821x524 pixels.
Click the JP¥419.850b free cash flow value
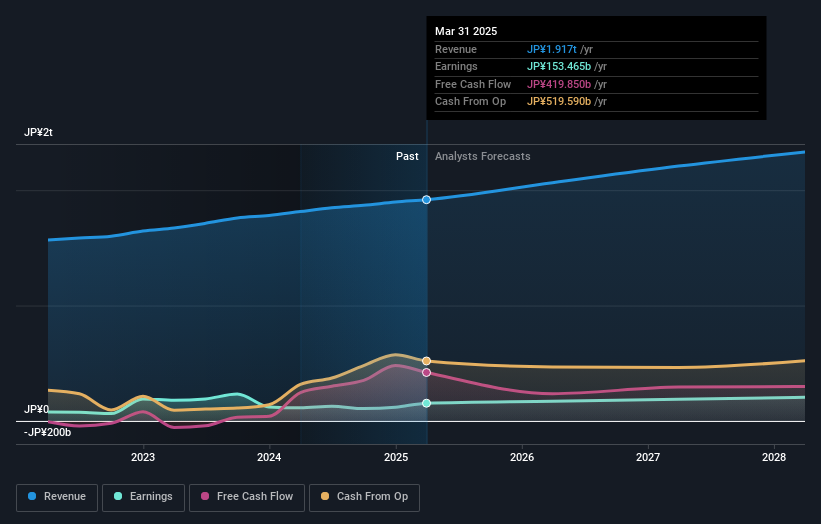tap(559, 84)
